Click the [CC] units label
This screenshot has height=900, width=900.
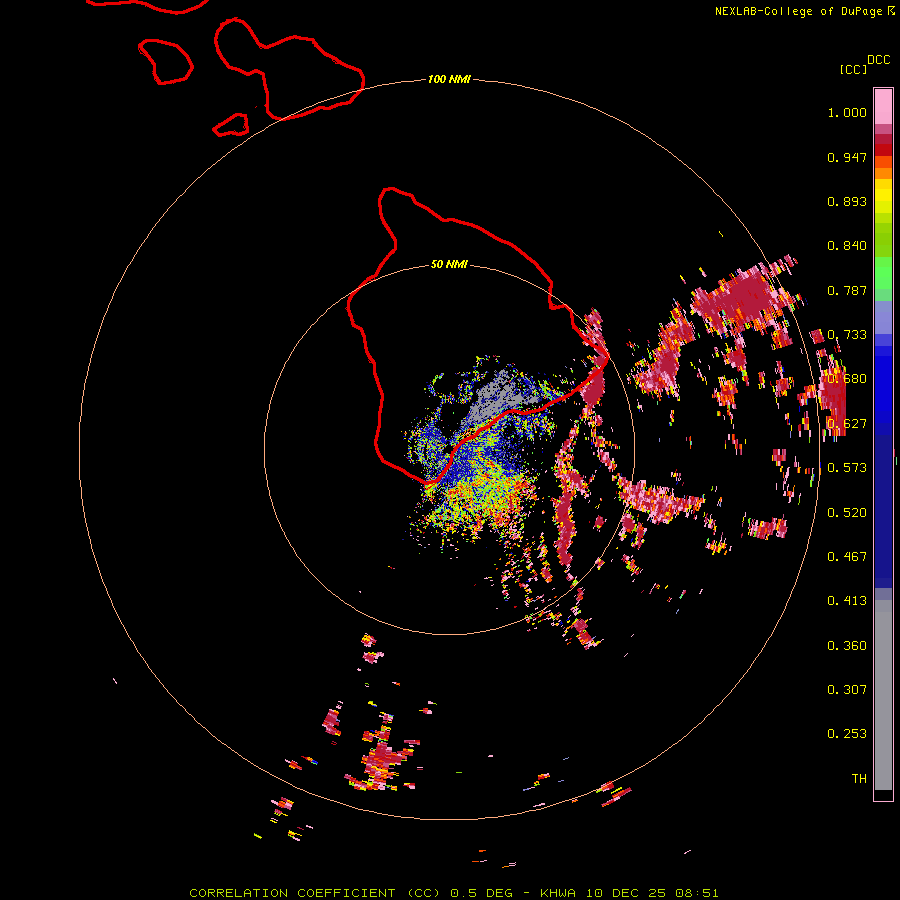(x=854, y=69)
